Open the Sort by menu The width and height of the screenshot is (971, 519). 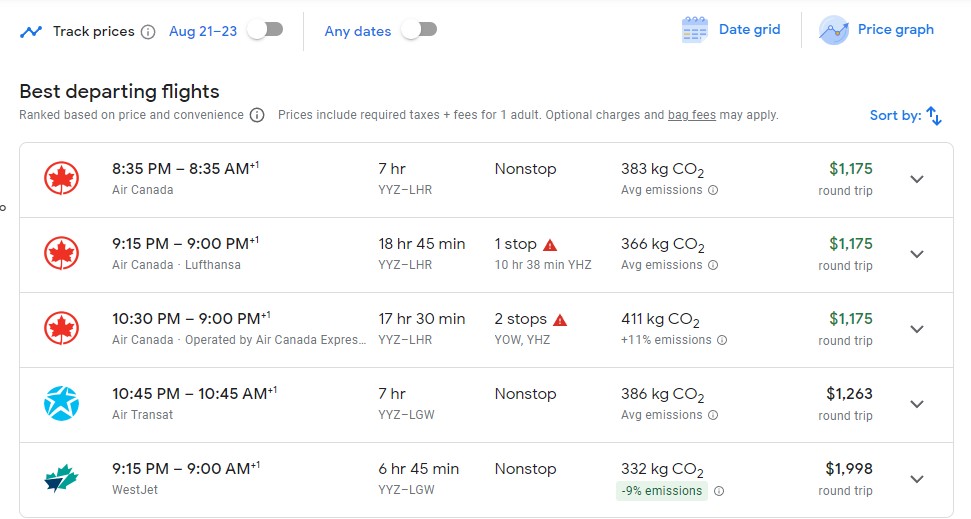pyautogui.click(x=905, y=115)
